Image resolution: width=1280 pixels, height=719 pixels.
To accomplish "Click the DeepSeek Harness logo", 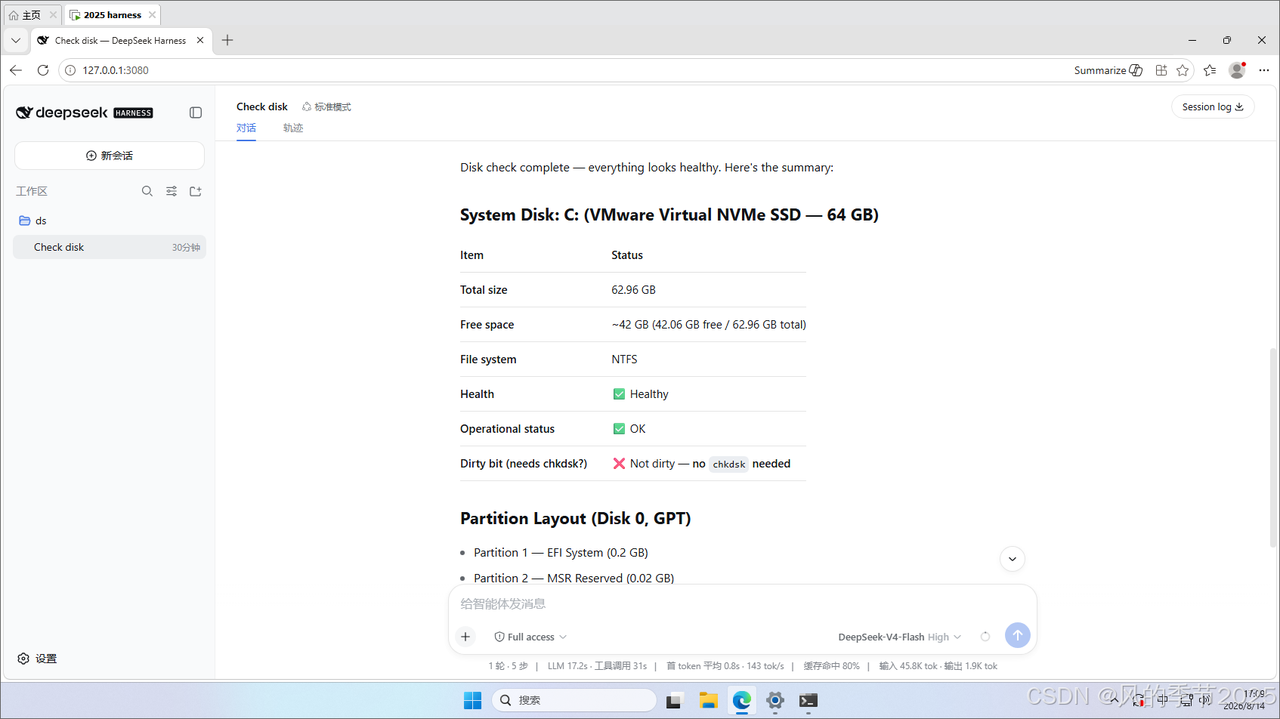I will [84, 113].
